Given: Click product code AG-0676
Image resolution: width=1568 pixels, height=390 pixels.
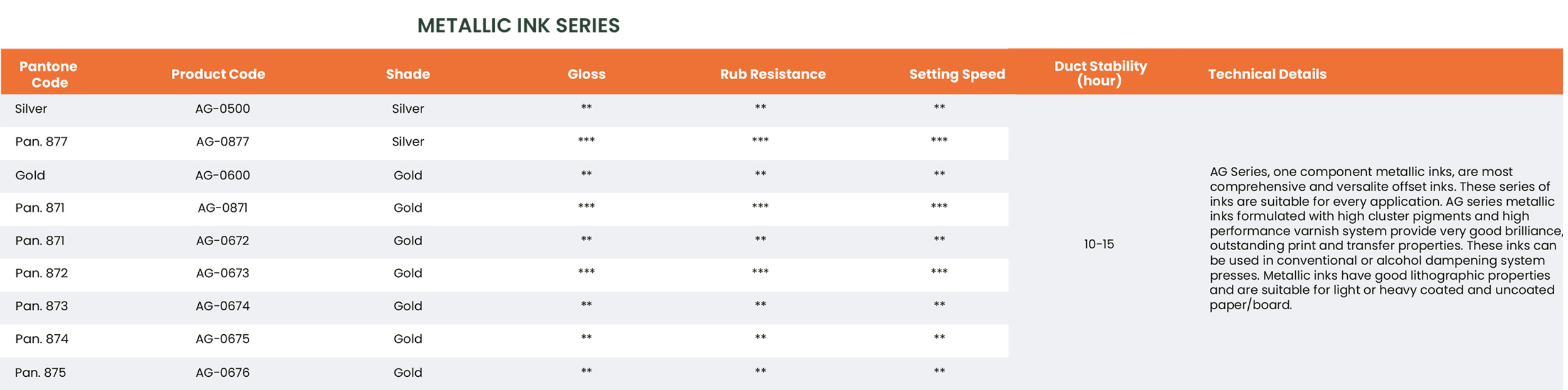Looking at the screenshot, I should point(223,372).
